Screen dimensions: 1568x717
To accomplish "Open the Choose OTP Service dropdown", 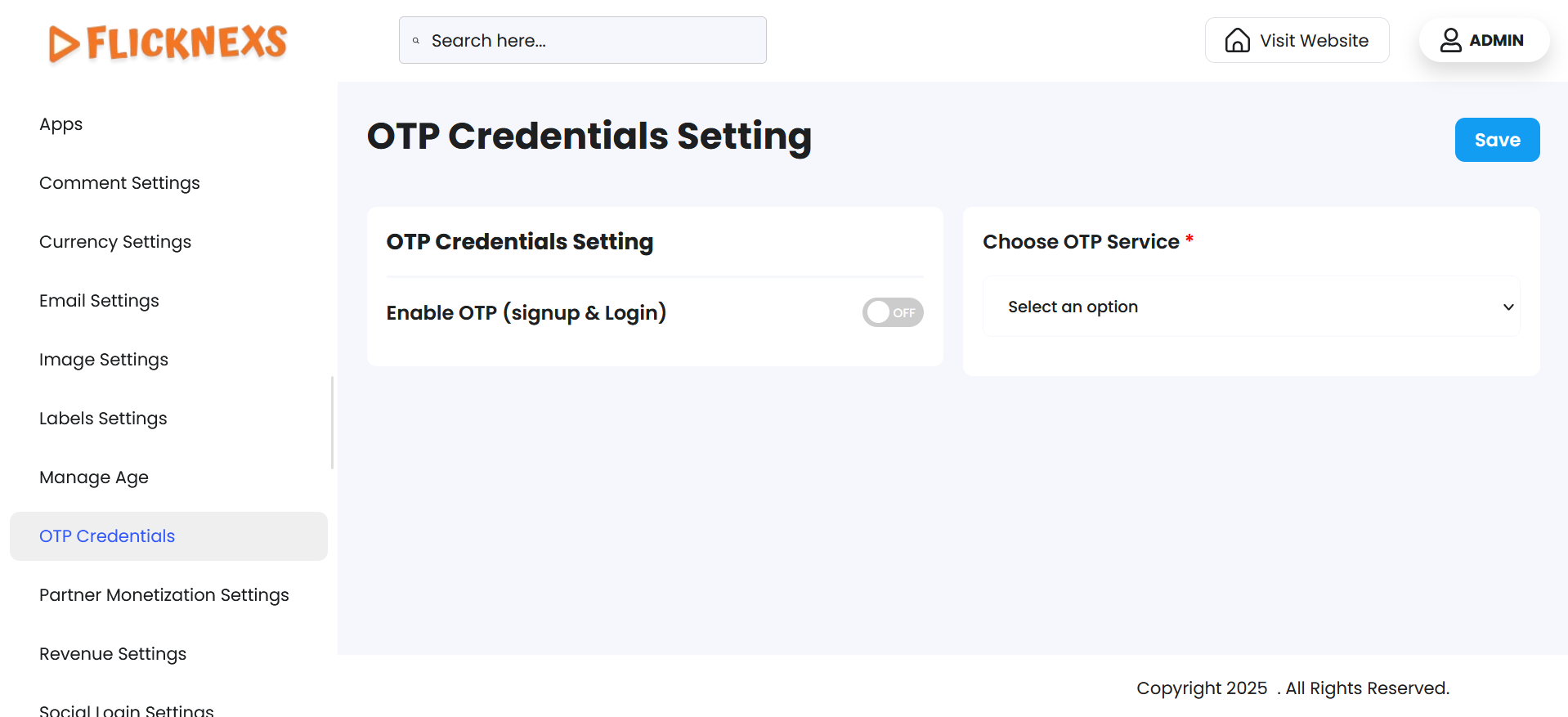I will point(1250,307).
